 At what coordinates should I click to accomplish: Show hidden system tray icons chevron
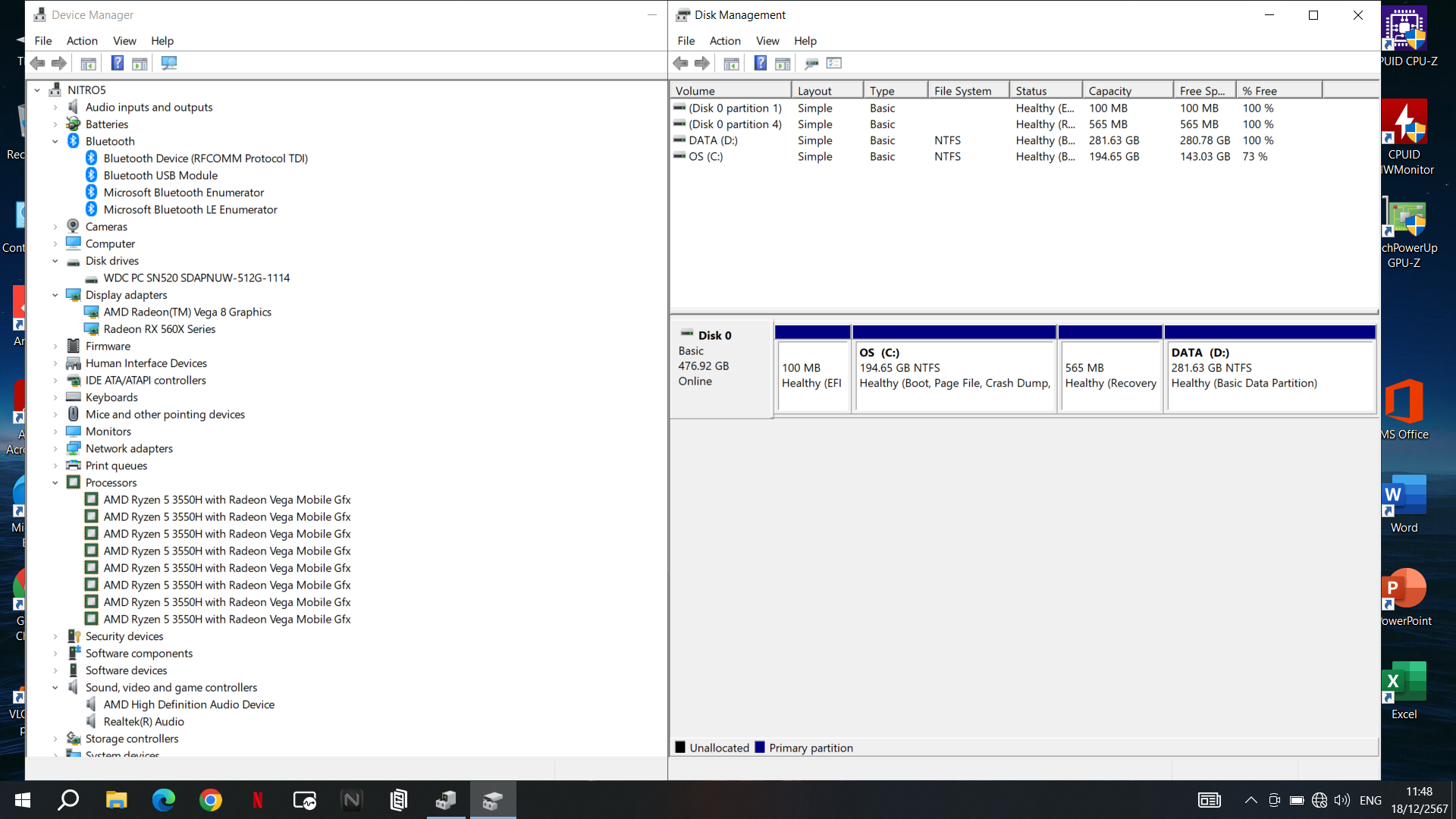[x=1251, y=800]
